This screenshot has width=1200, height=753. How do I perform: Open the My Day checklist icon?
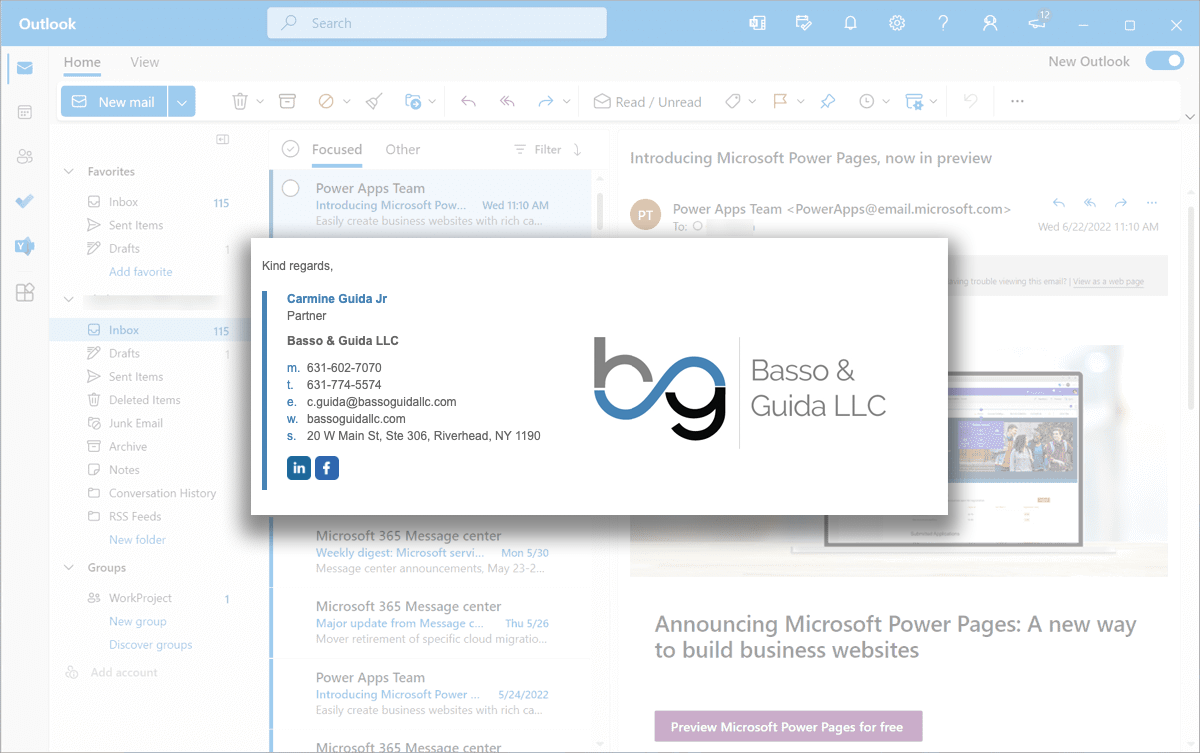pos(804,23)
